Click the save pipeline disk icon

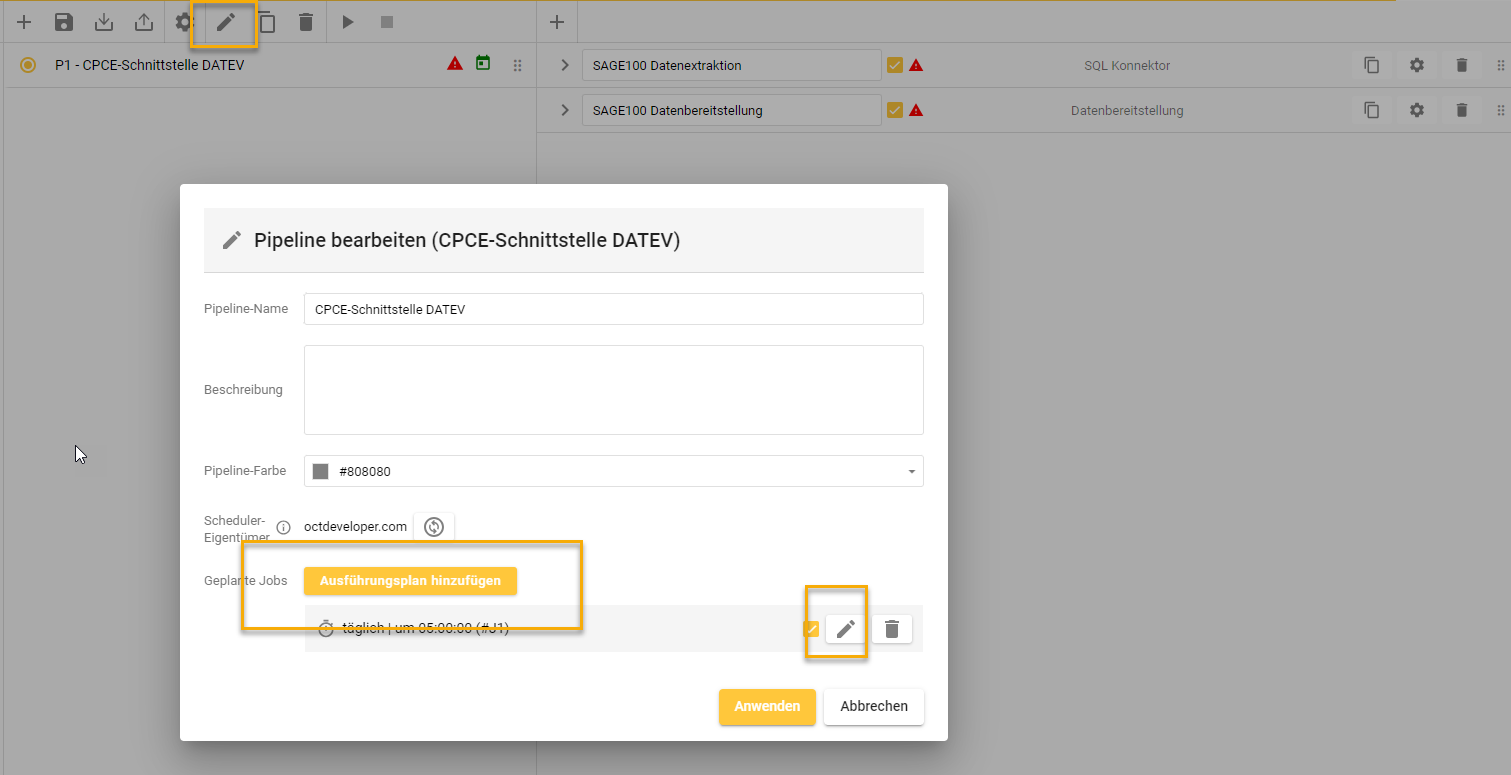(64, 22)
